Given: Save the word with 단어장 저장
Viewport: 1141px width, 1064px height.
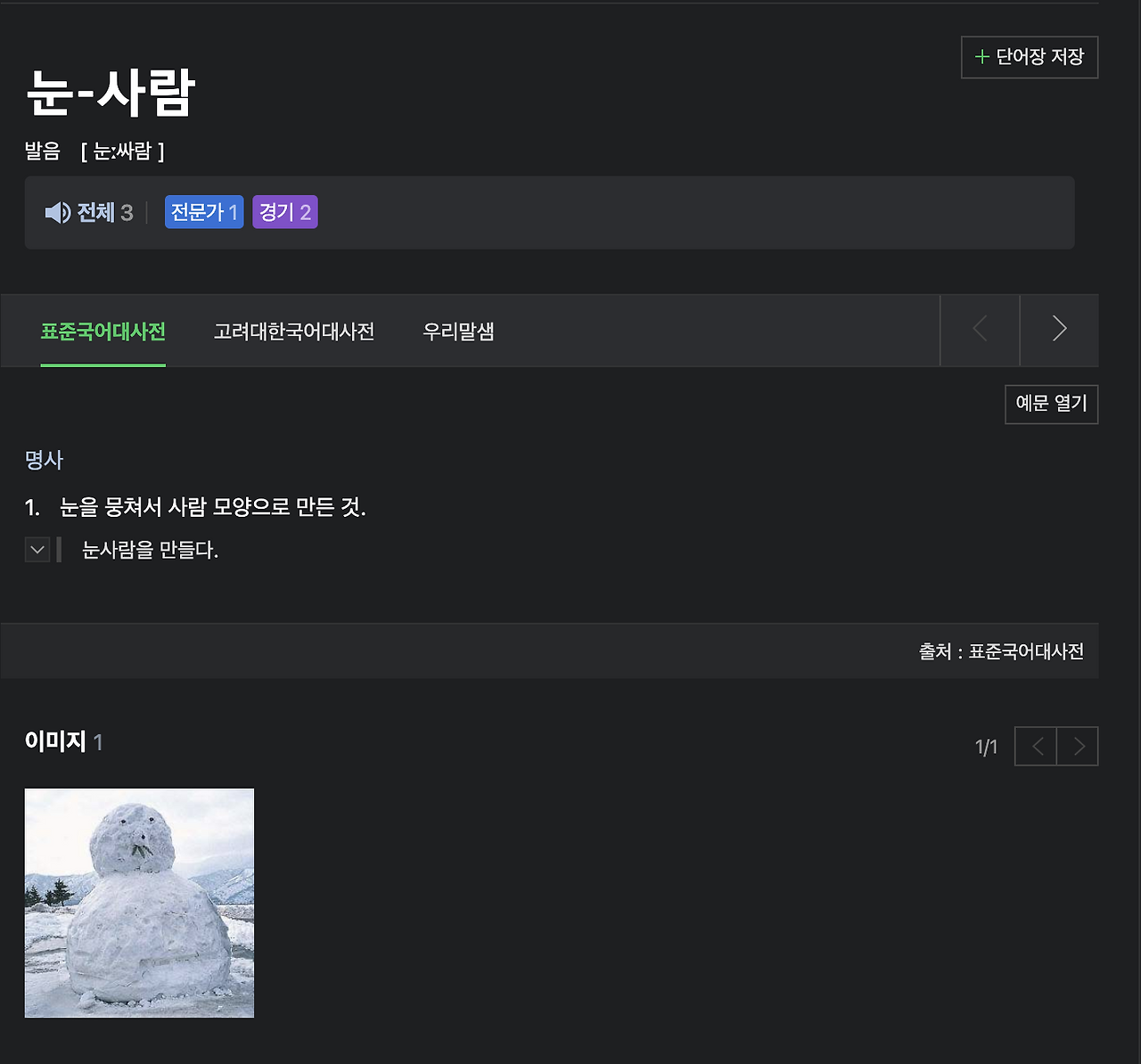Looking at the screenshot, I should 1030,56.
